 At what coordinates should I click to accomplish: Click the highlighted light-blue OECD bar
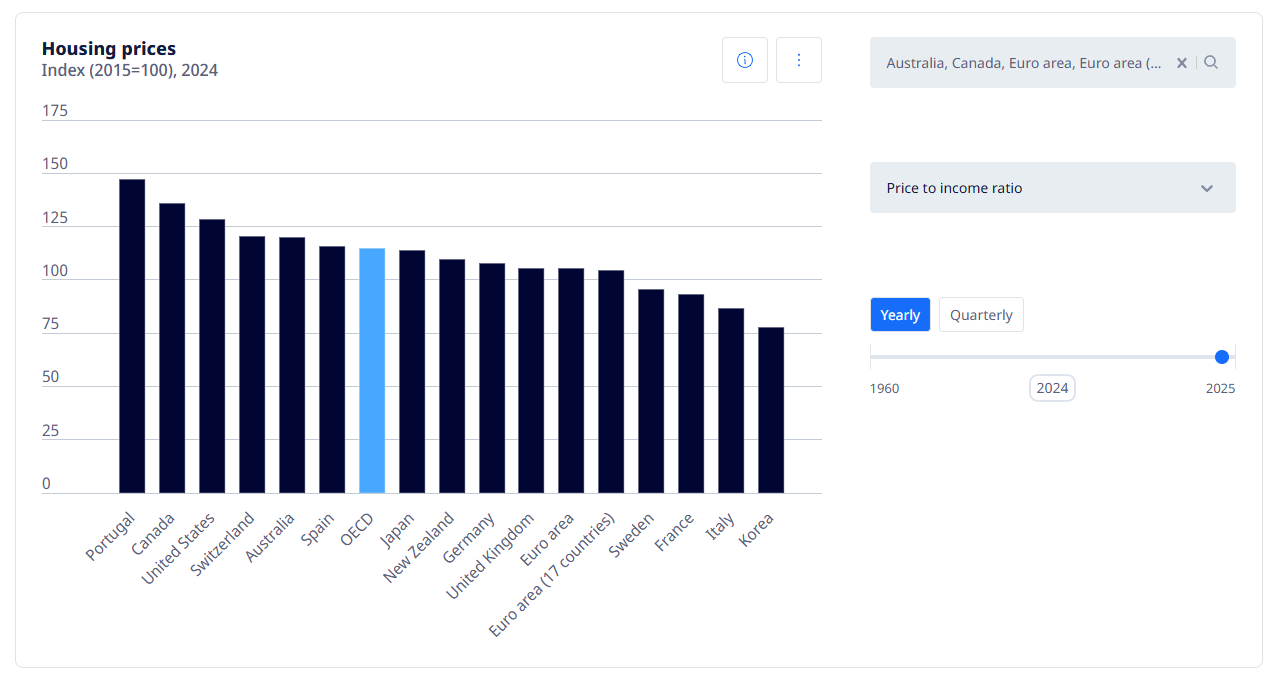tap(372, 370)
